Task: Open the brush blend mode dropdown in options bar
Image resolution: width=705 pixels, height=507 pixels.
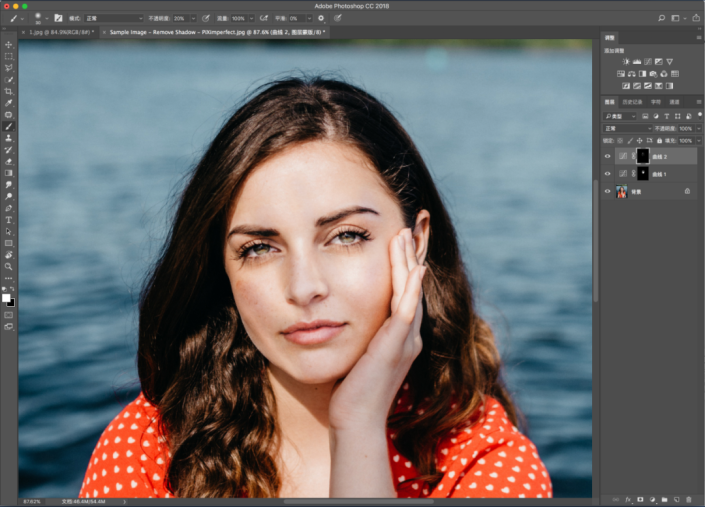Action: (x=112, y=18)
